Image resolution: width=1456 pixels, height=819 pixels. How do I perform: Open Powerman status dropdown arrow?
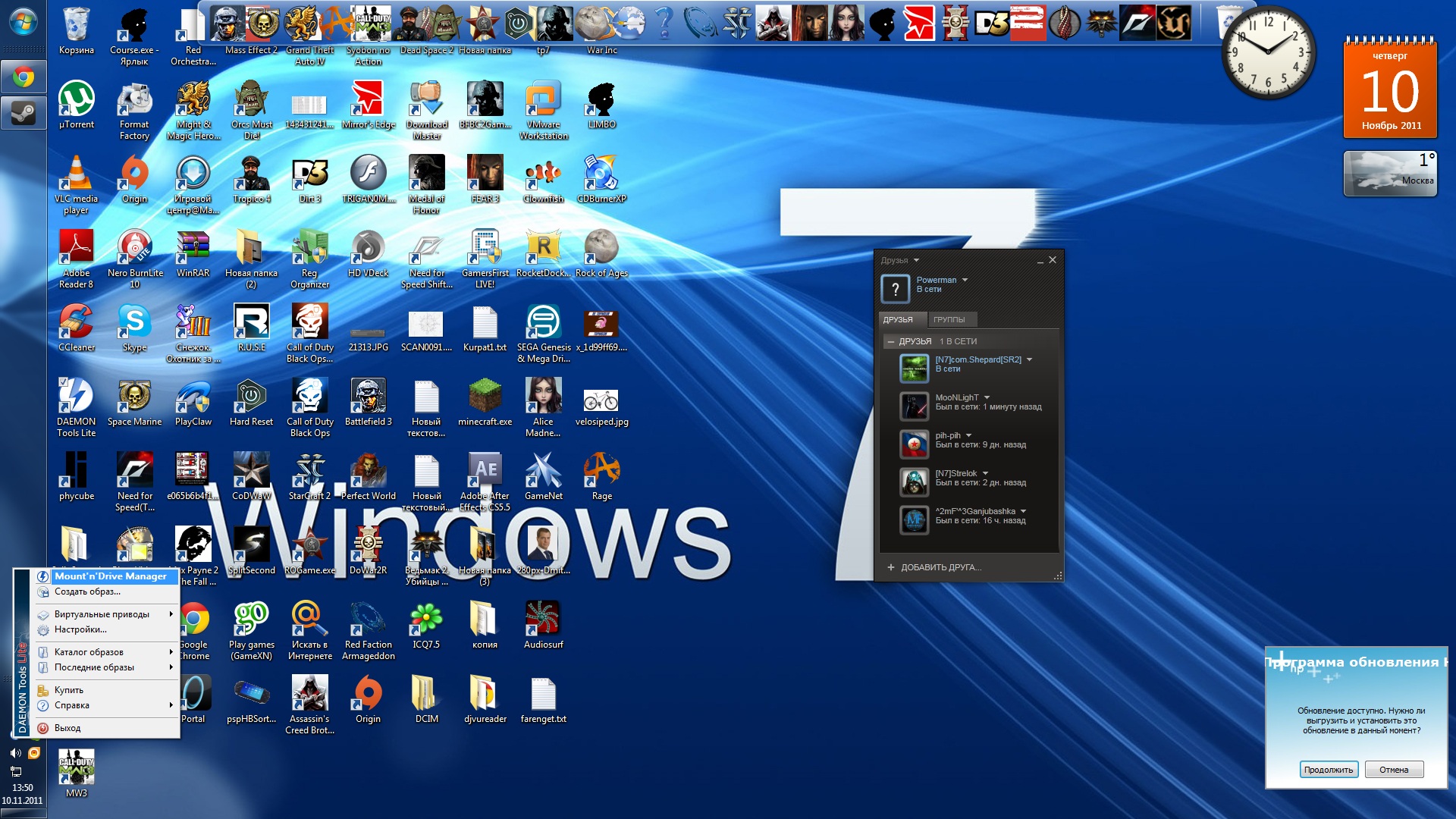965,281
